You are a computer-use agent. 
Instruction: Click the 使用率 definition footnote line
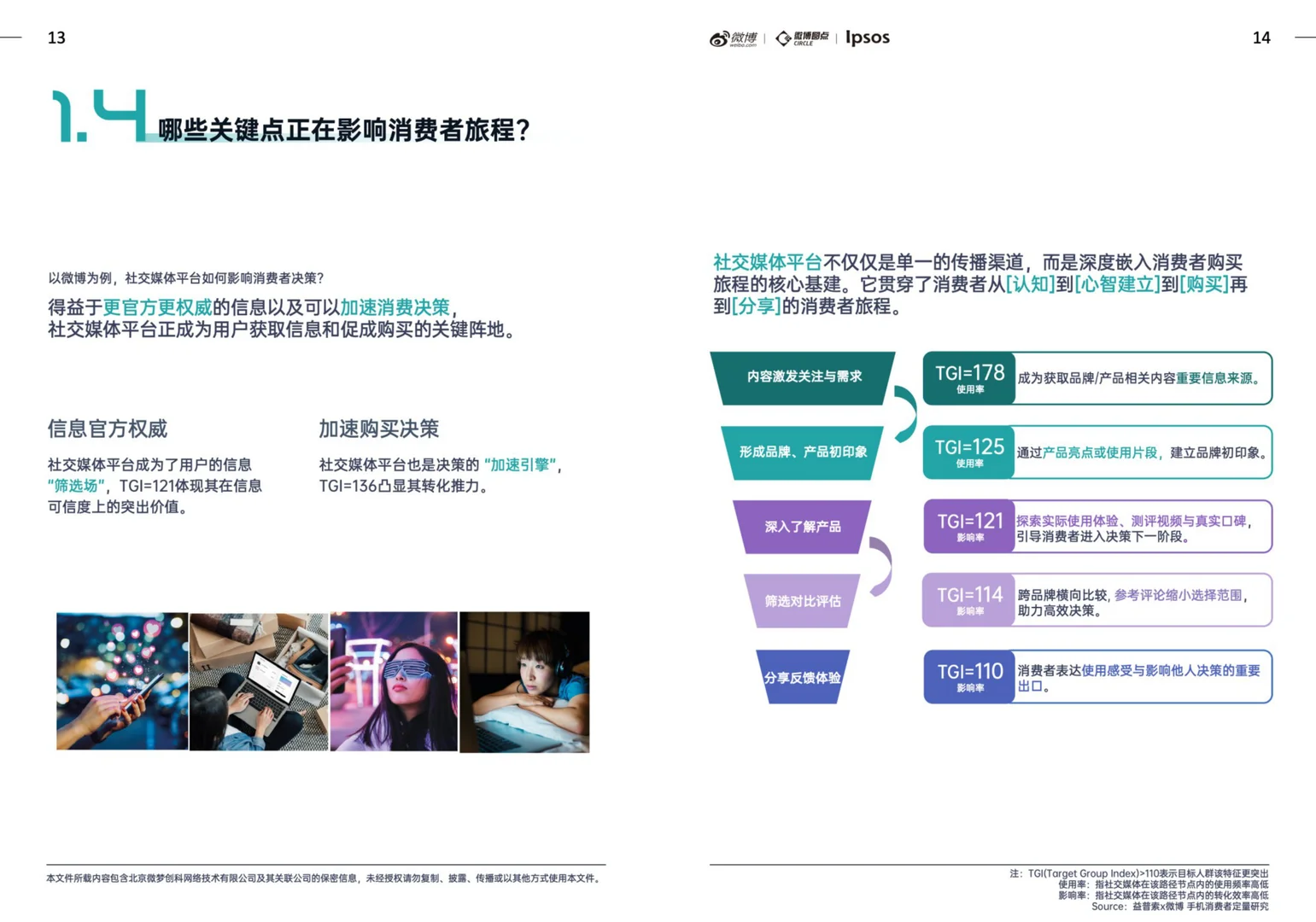coord(1163,884)
